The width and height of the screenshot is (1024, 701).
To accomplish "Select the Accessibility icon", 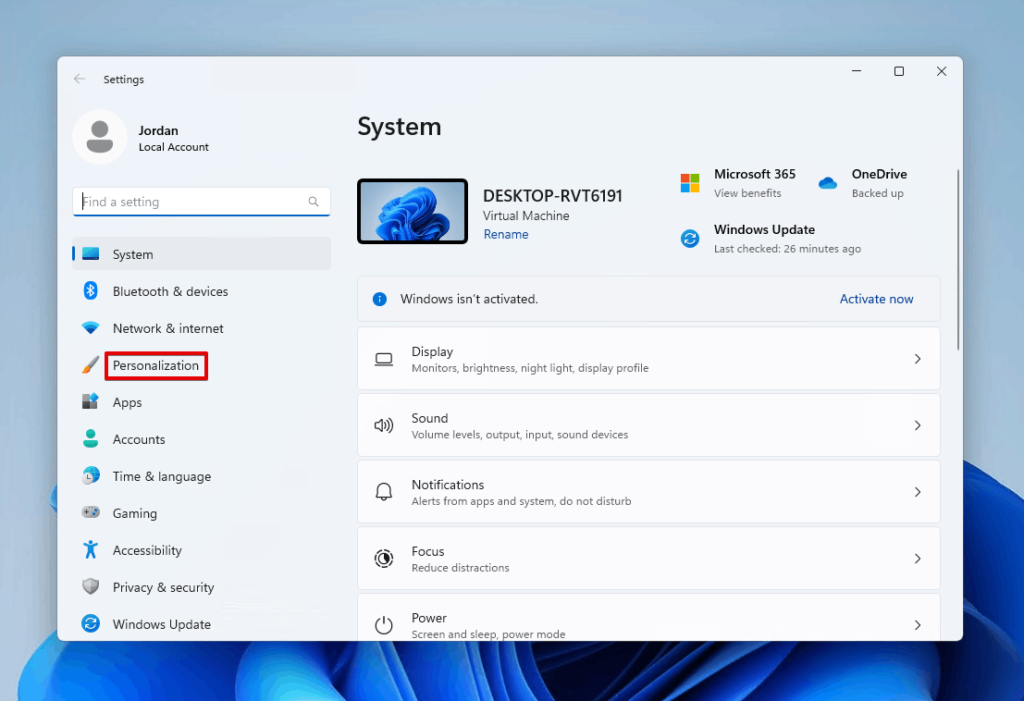I will tap(90, 550).
